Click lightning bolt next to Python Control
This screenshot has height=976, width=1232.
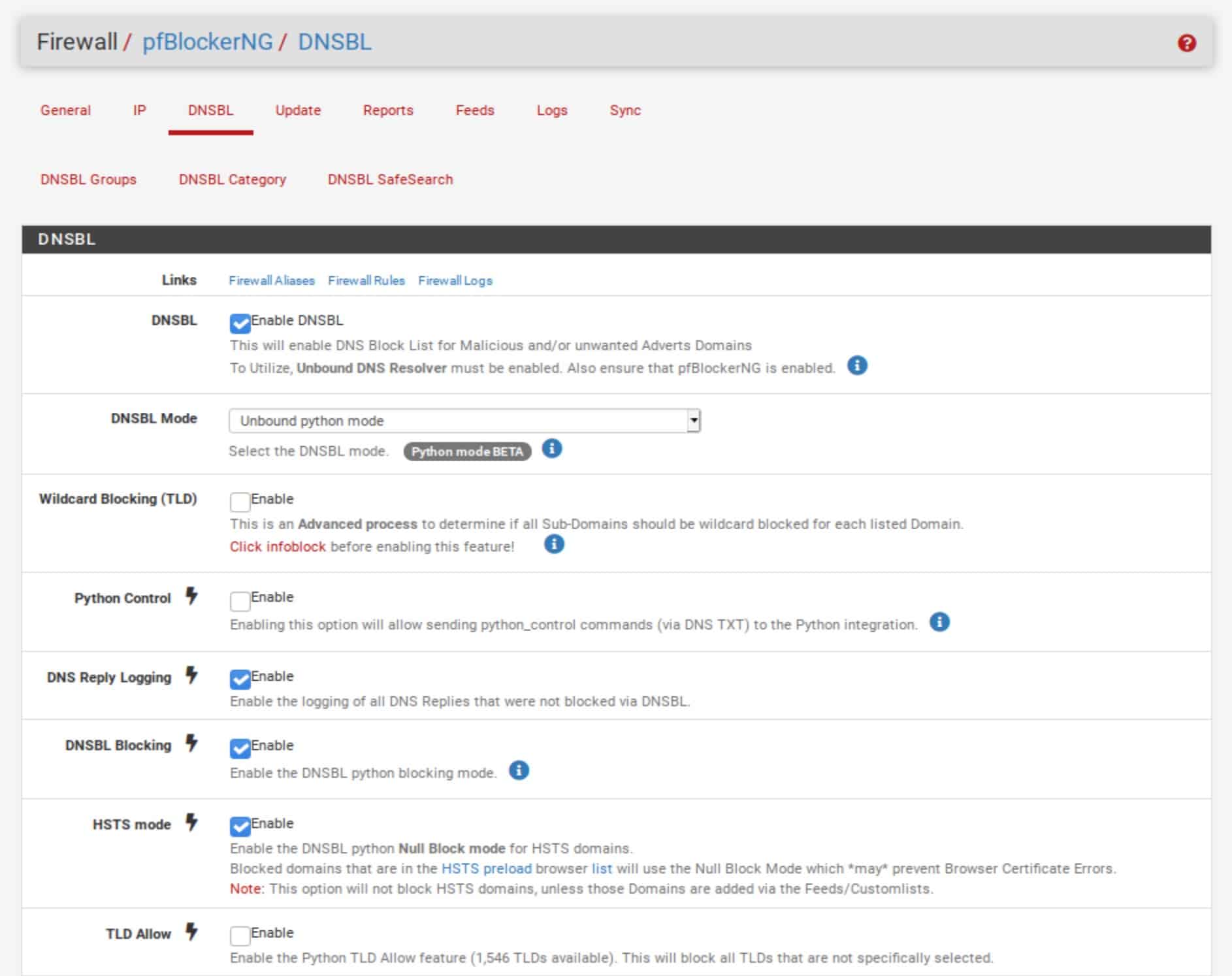tap(191, 596)
